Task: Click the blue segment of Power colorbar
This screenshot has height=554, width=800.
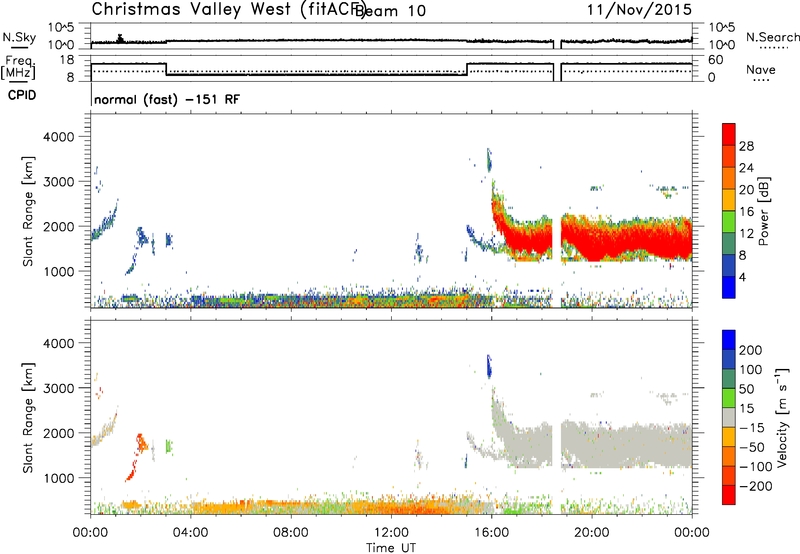Action: click(x=729, y=287)
